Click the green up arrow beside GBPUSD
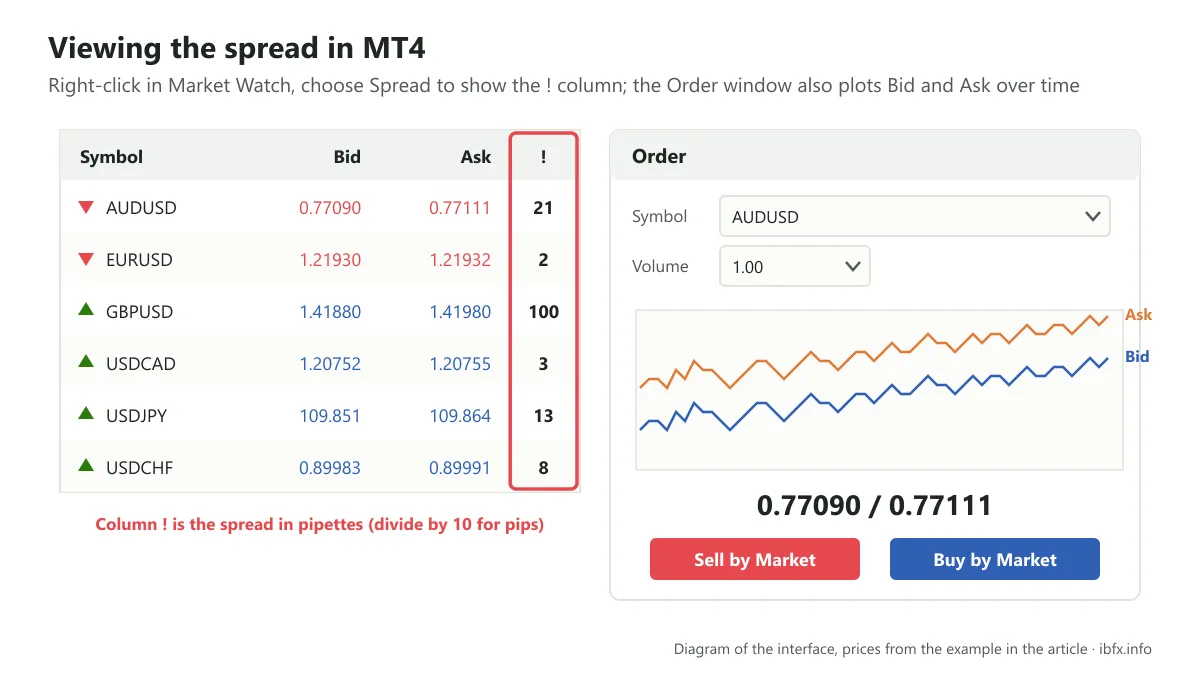Viewport: 1200px width, 675px height. point(86,310)
